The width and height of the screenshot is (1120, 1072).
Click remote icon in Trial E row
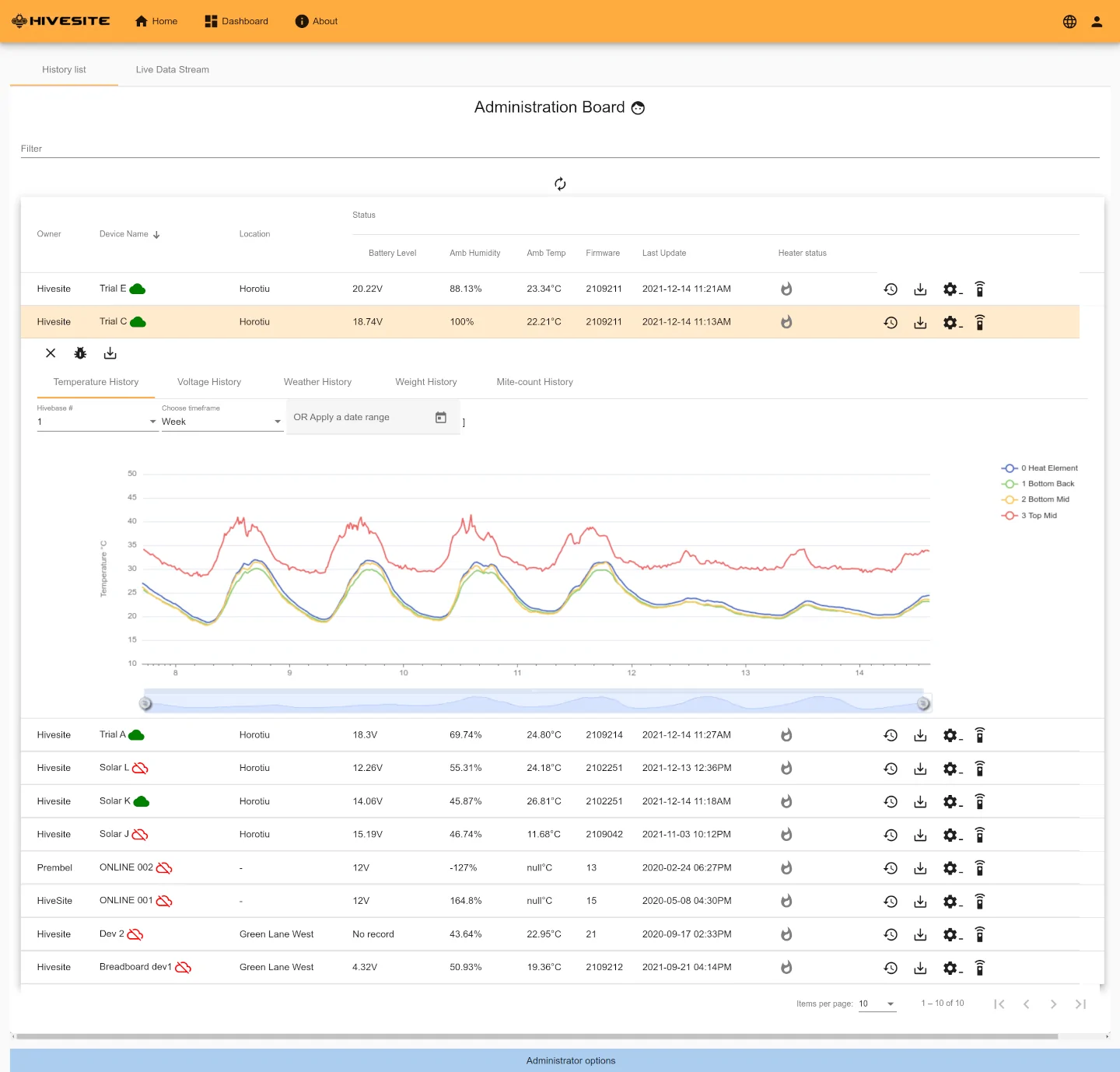click(980, 289)
